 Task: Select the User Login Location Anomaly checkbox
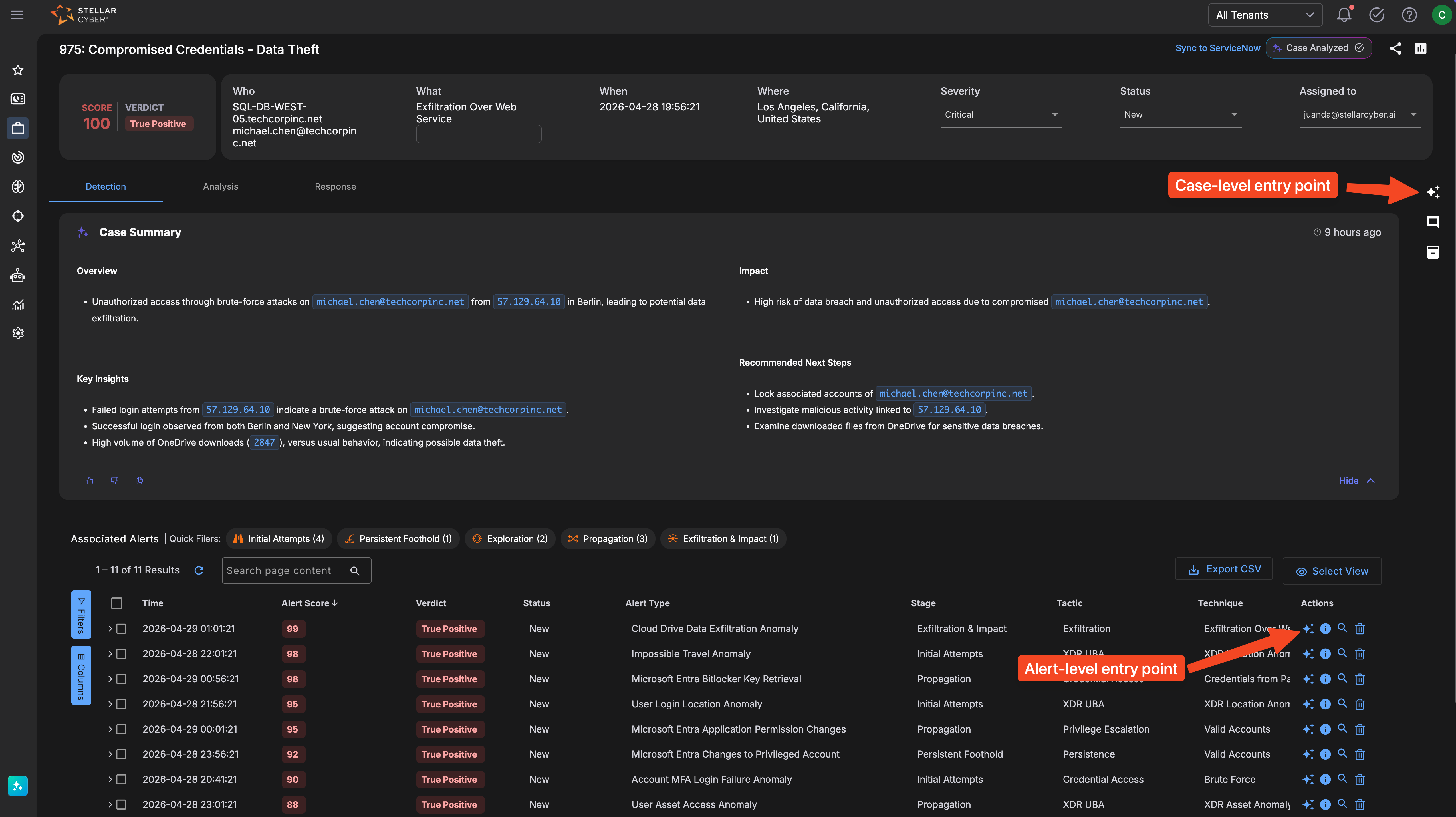pyautogui.click(x=122, y=704)
